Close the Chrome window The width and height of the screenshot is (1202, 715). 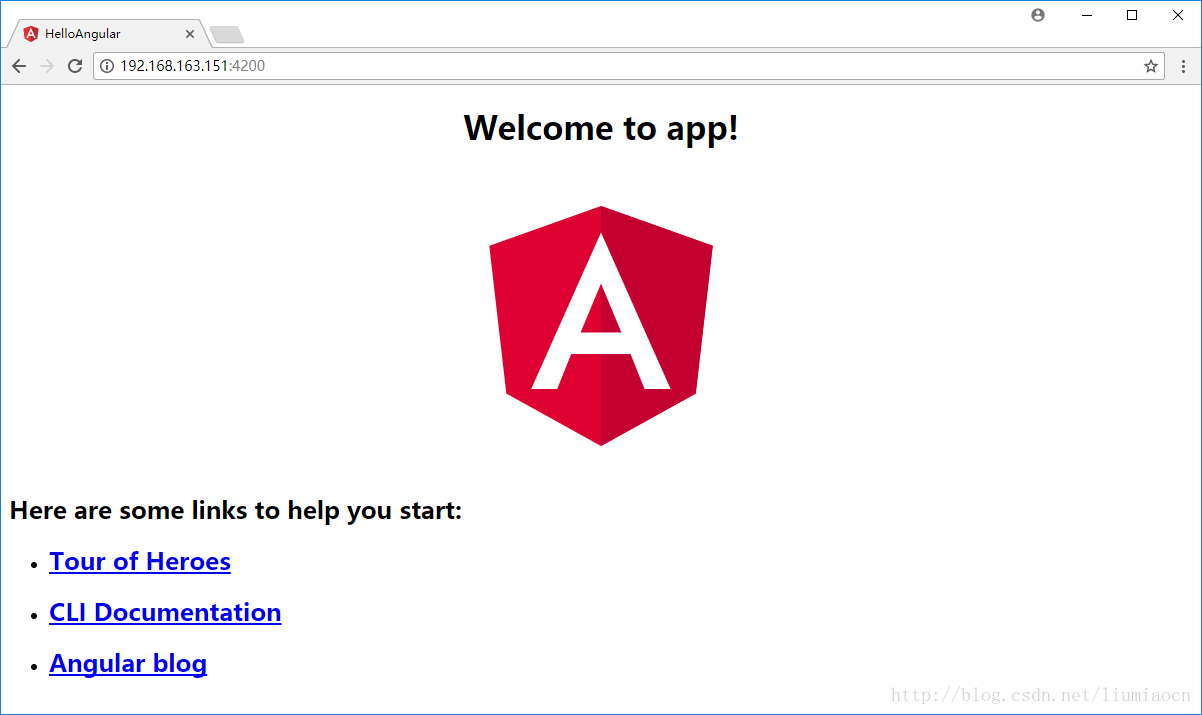pos(1178,15)
